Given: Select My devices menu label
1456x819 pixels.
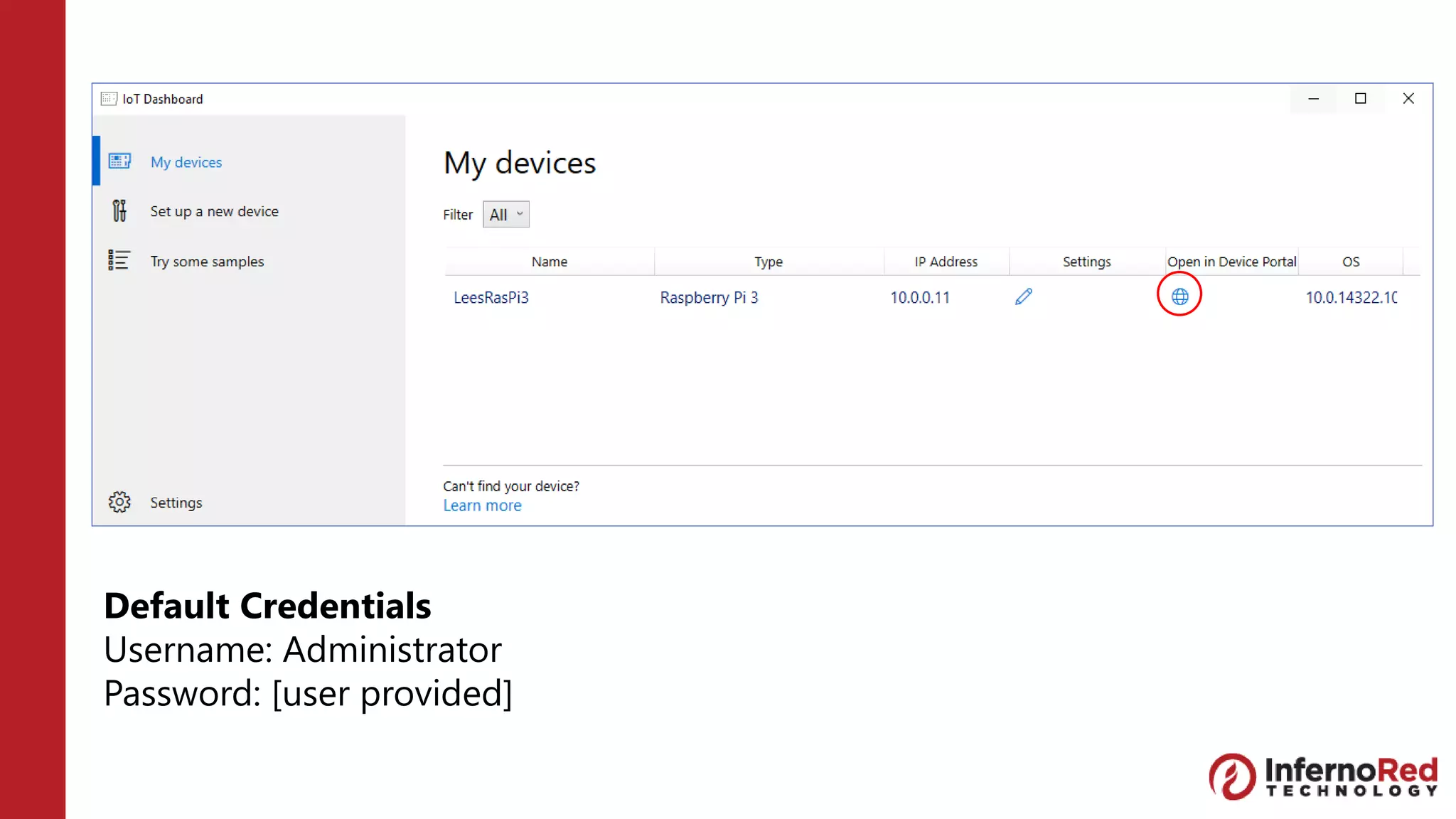Looking at the screenshot, I should (186, 162).
